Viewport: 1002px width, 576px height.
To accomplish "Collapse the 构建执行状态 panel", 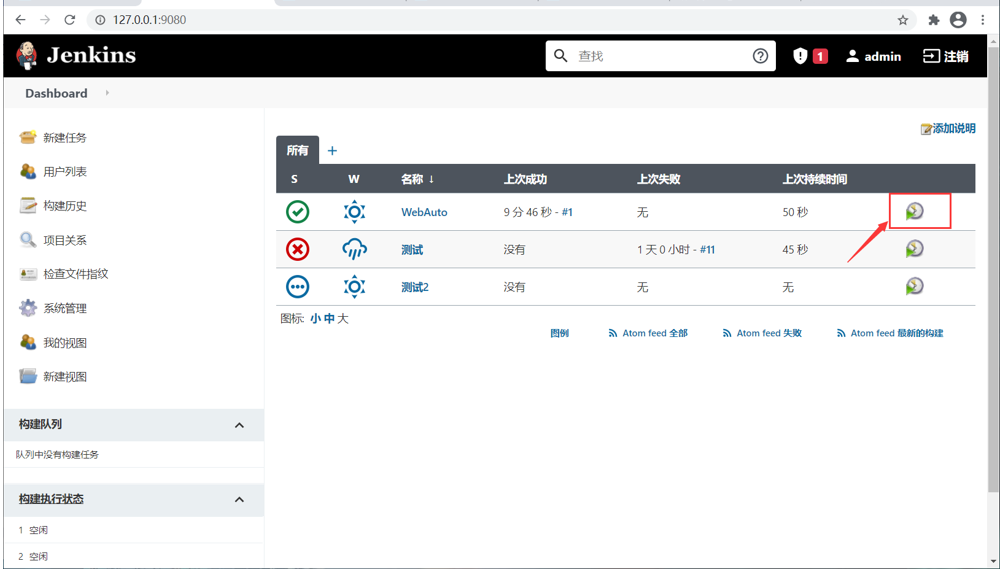I will coord(239,499).
